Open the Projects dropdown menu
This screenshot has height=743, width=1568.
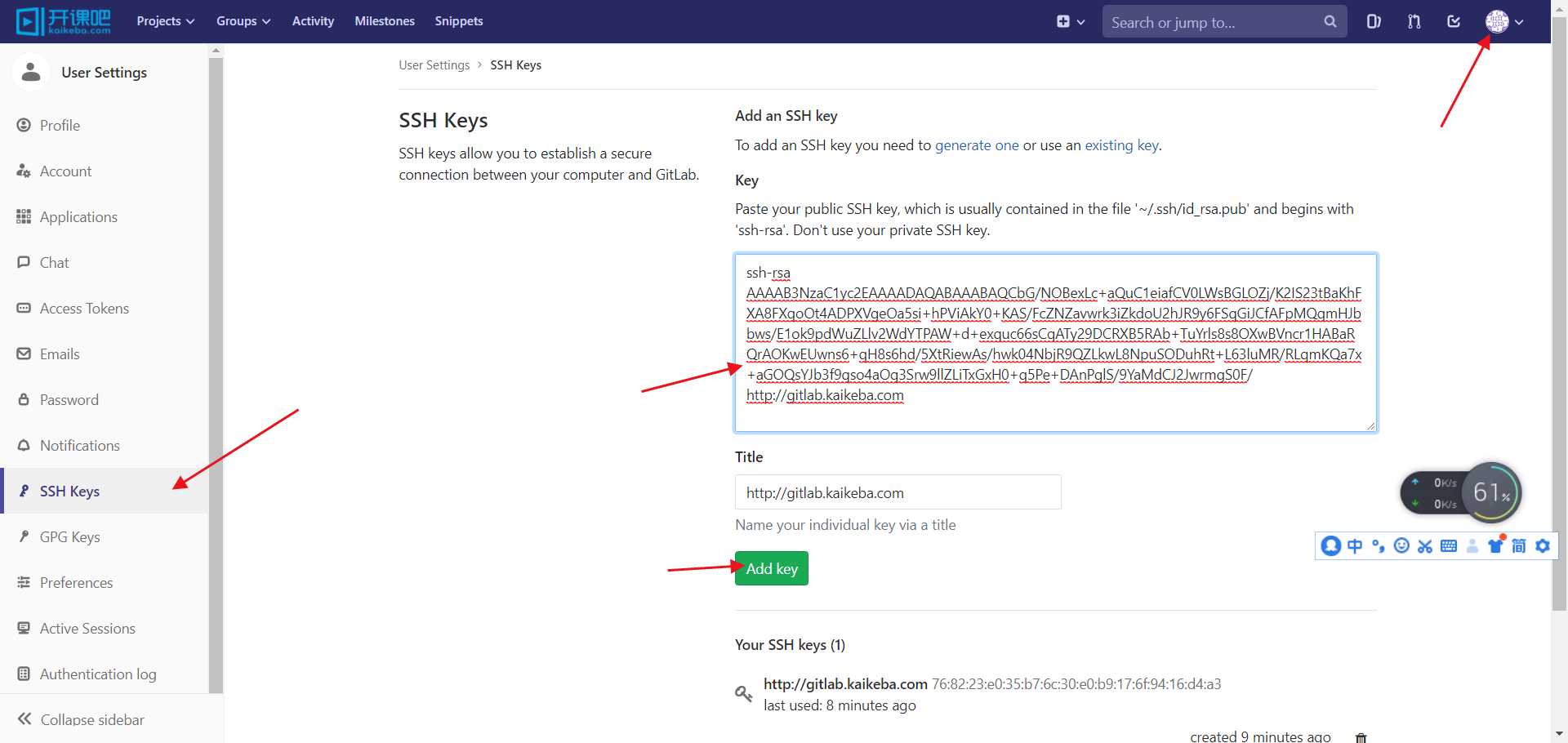pos(166,21)
